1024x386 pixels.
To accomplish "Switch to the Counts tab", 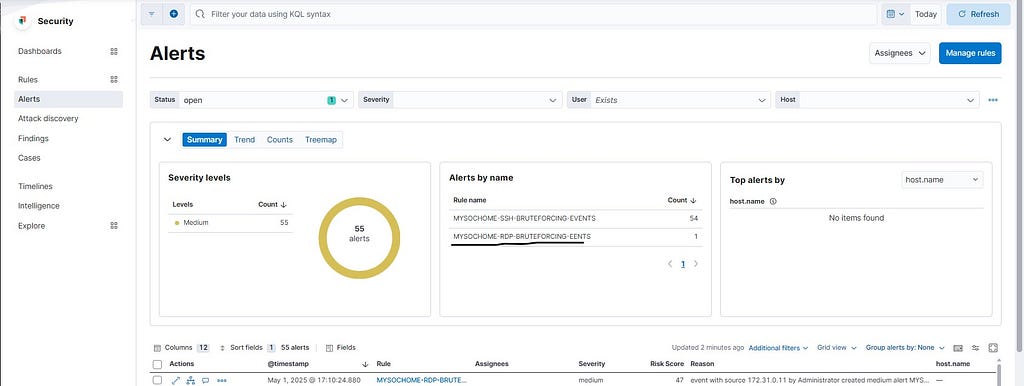I will 280,140.
